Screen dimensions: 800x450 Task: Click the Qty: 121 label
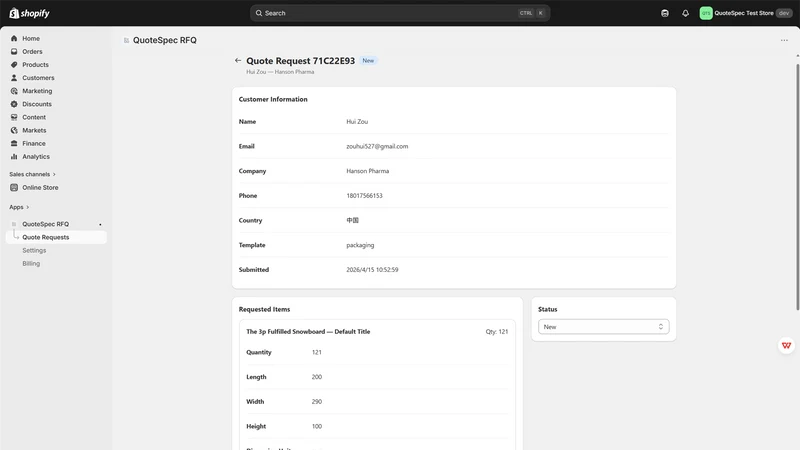[496, 332]
